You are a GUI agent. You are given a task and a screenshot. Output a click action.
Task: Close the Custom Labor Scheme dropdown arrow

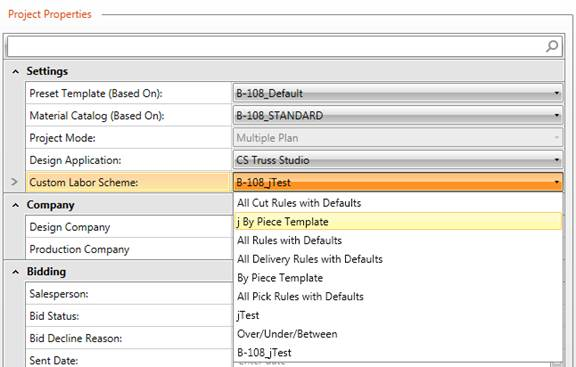[557, 182]
